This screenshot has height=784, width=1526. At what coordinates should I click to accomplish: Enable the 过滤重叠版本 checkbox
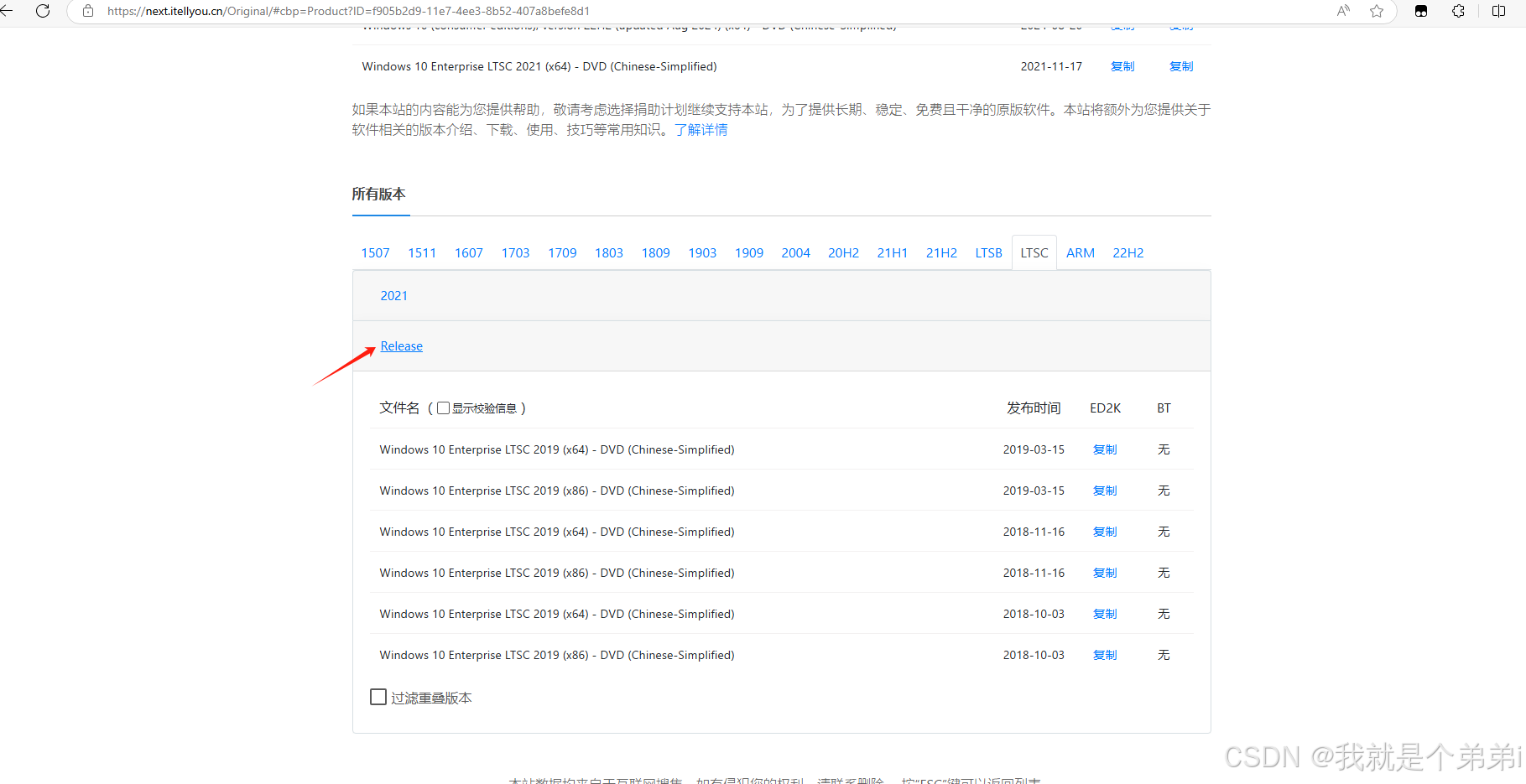click(x=378, y=697)
